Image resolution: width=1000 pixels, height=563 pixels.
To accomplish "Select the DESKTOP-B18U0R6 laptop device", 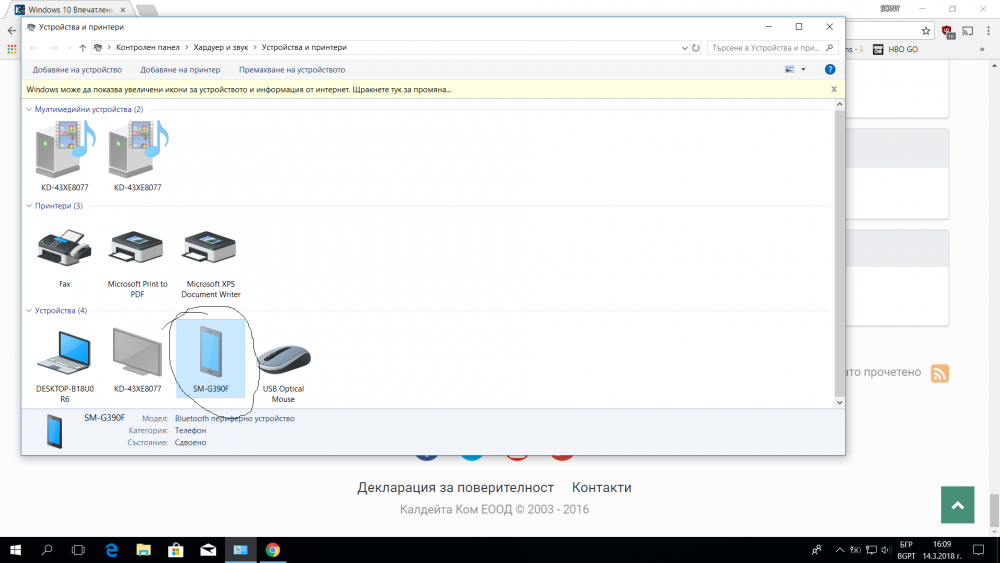I will point(64,367).
